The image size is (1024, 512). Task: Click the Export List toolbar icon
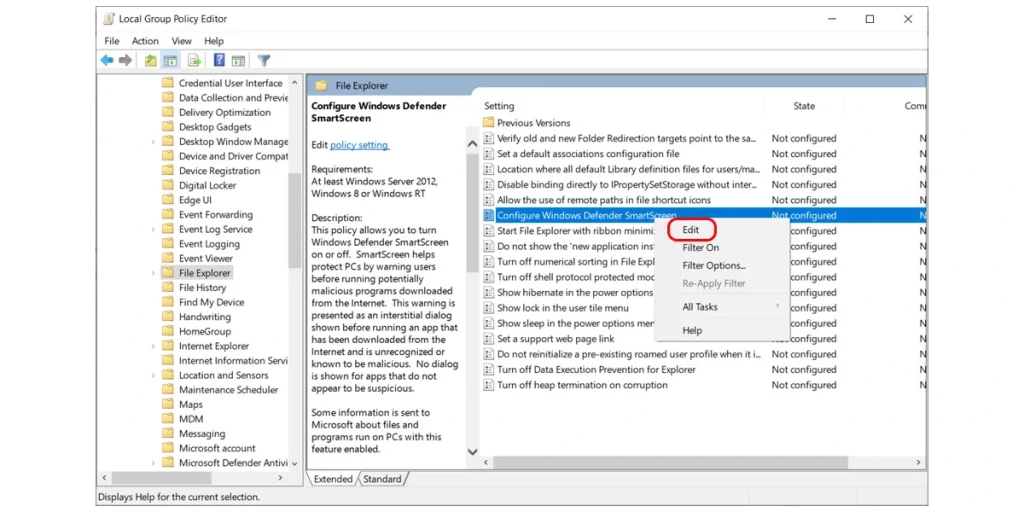point(194,61)
